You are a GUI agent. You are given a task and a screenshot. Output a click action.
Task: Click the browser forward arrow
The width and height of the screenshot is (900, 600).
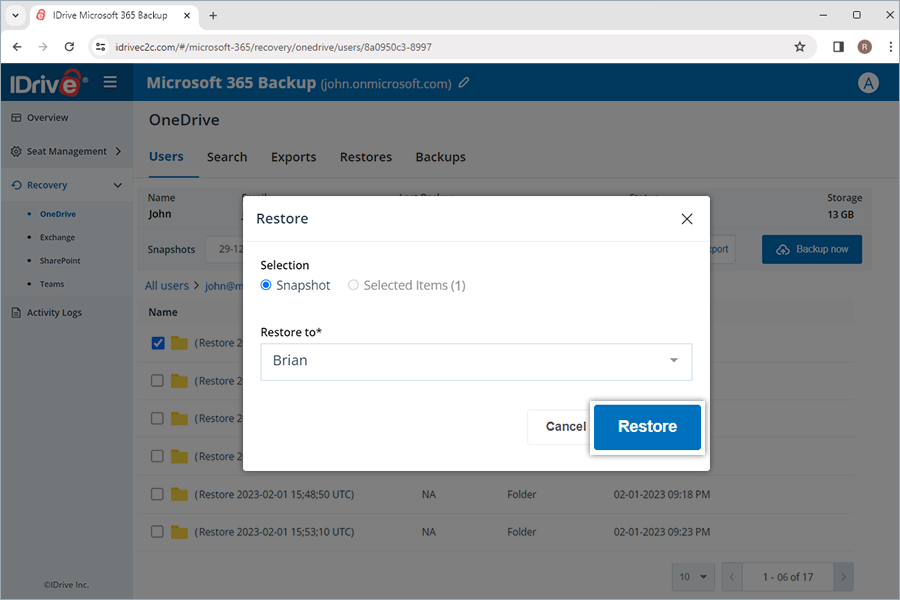[x=43, y=47]
